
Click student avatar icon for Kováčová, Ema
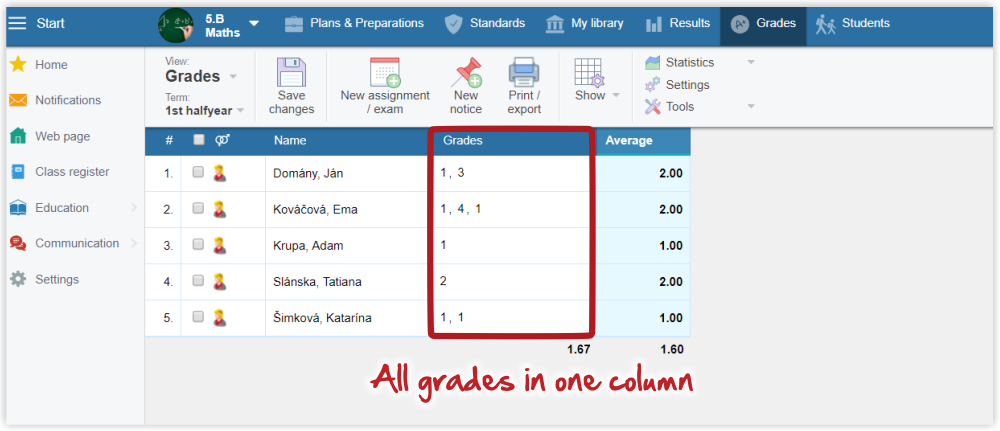(x=220, y=209)
